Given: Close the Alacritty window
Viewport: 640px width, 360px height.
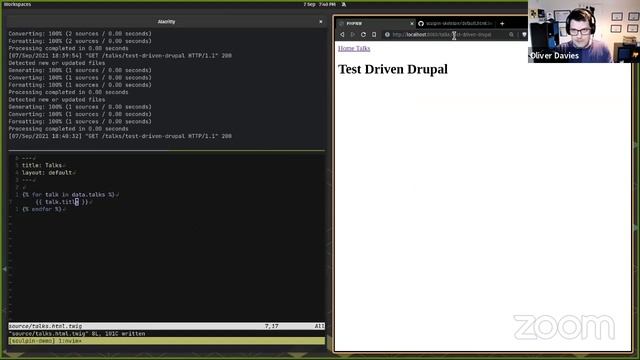Looking at the screenshot, I should tap(320, 22).
